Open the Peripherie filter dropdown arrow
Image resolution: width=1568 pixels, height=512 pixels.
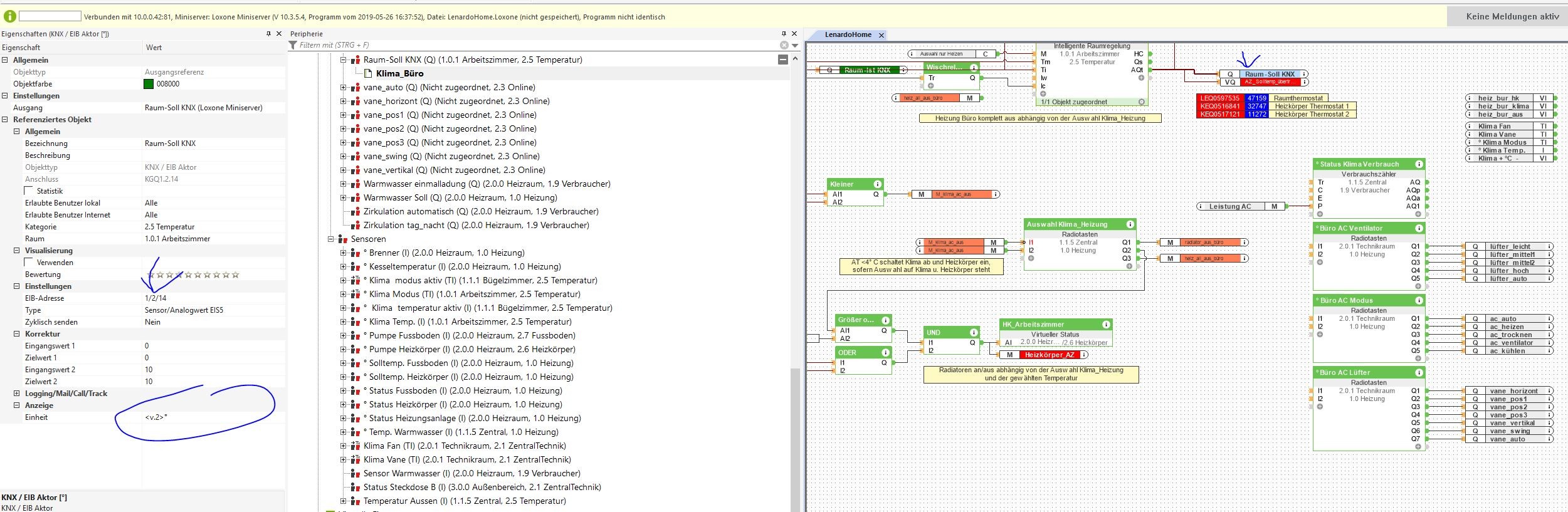795,45
